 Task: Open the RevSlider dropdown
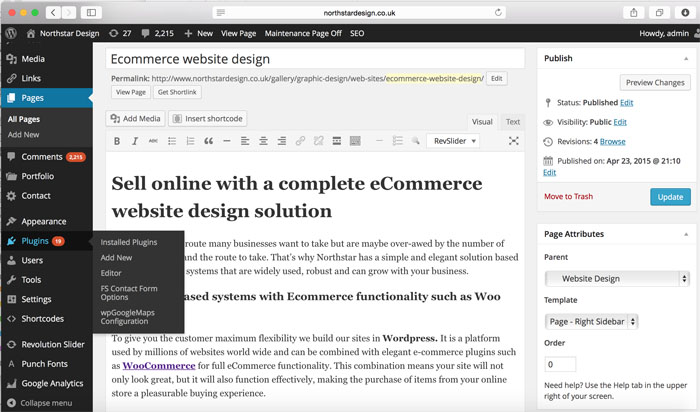(453, 141)
